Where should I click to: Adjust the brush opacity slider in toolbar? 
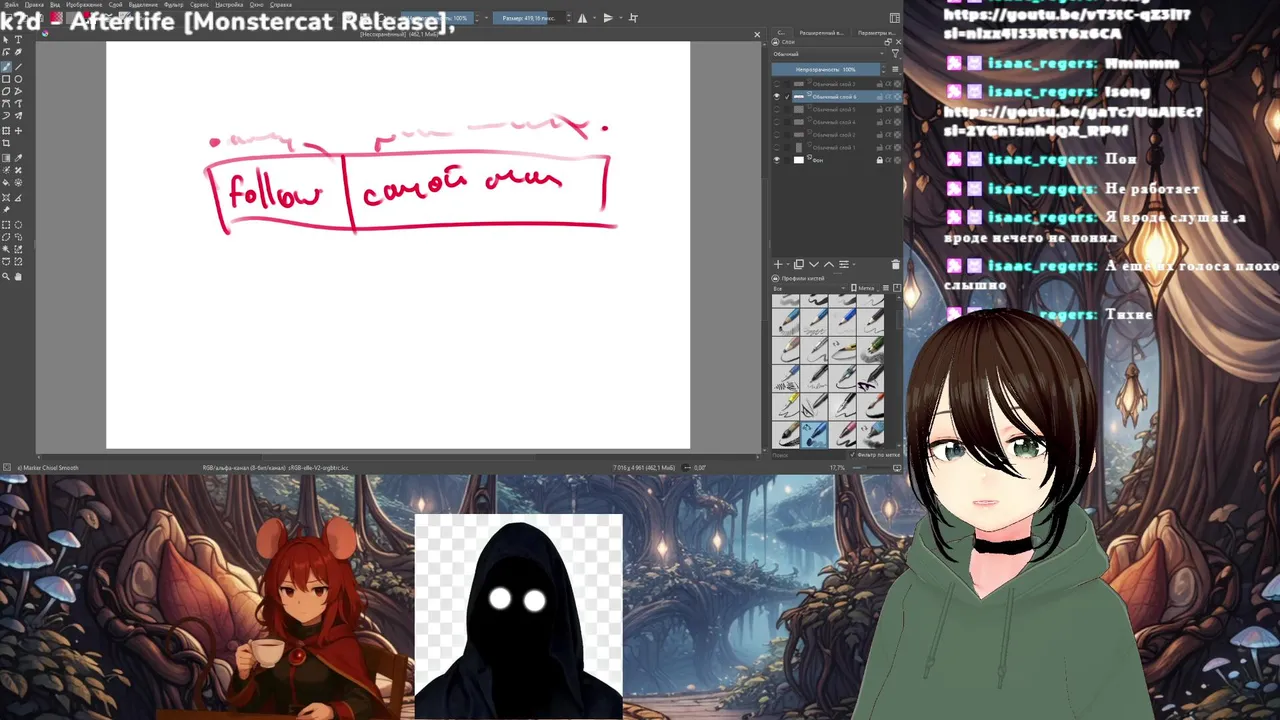click(437, 18)
